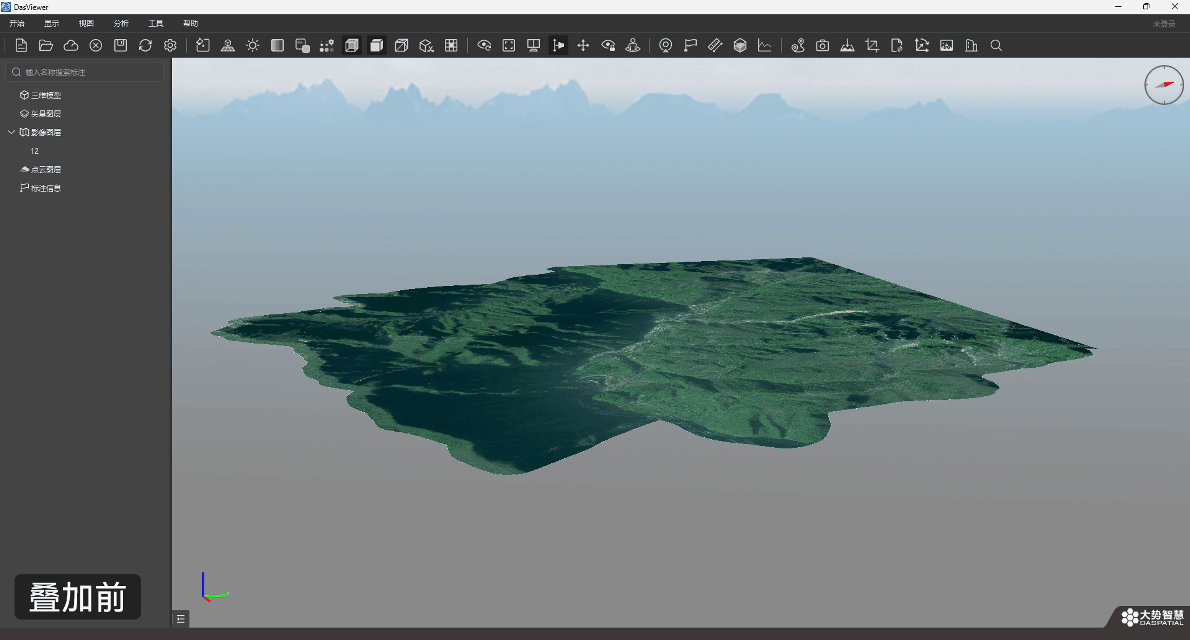
Task: Toggle the solid cube display mode
Action: (x=376, y=46)
